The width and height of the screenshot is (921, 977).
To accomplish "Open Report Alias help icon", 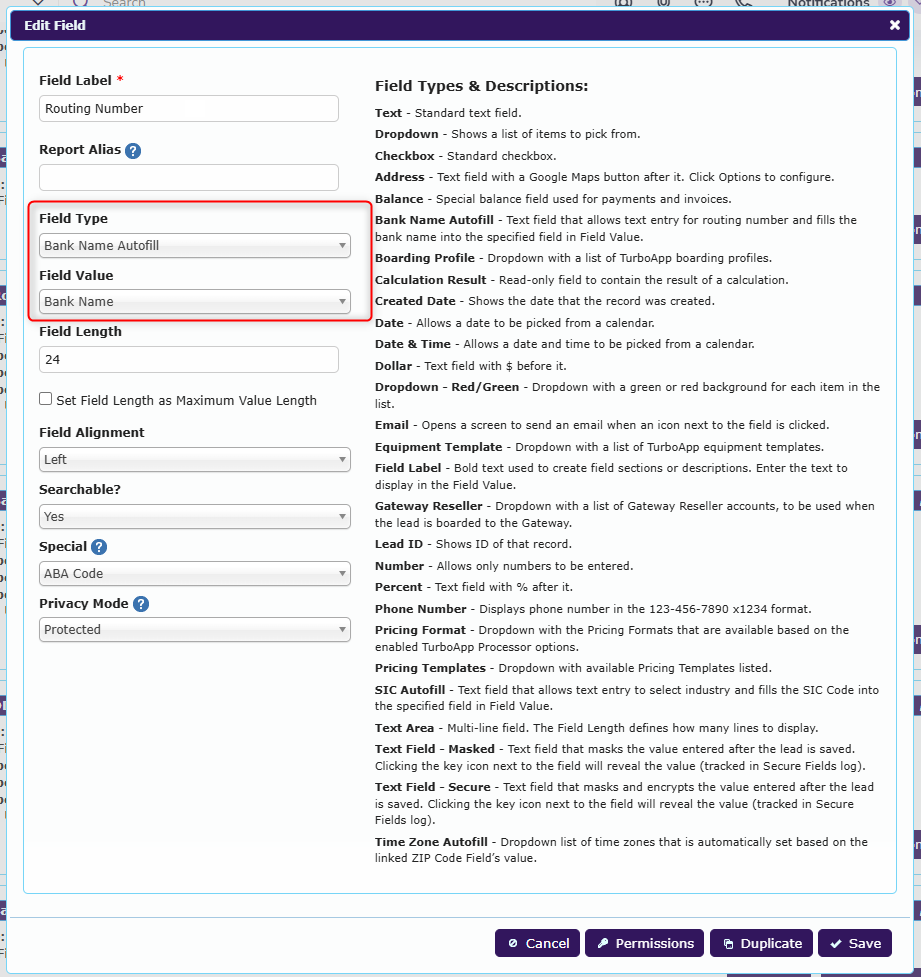I will (x=133, y=151).
